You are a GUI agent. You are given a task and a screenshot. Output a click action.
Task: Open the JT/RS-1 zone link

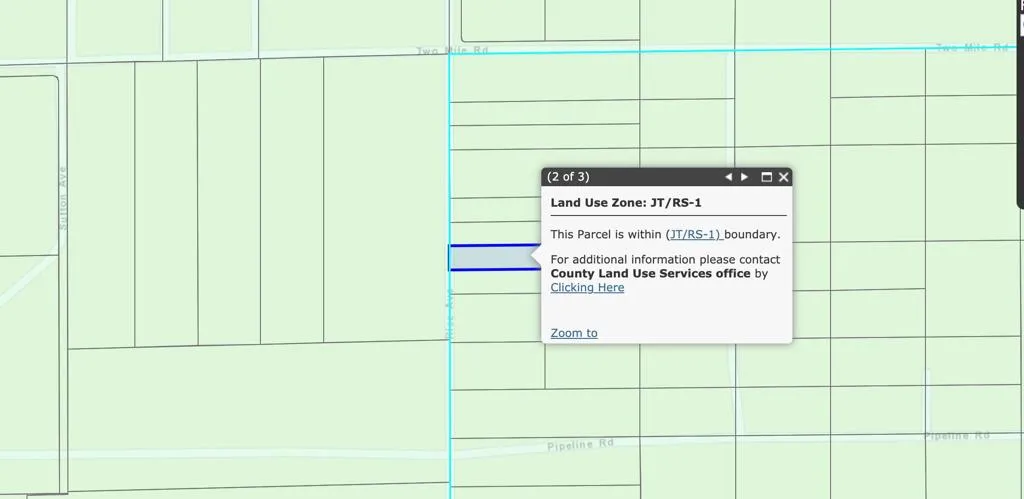tap(694, 234)
